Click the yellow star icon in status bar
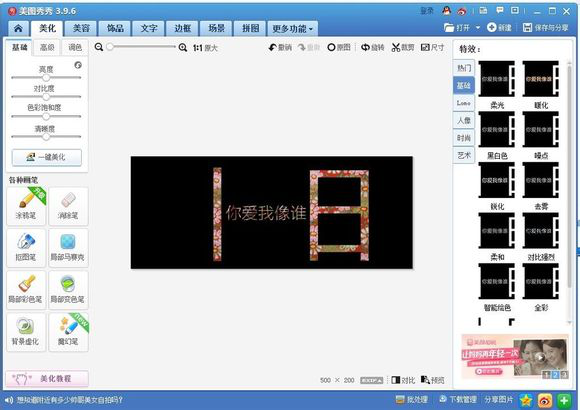 point(526,400)
